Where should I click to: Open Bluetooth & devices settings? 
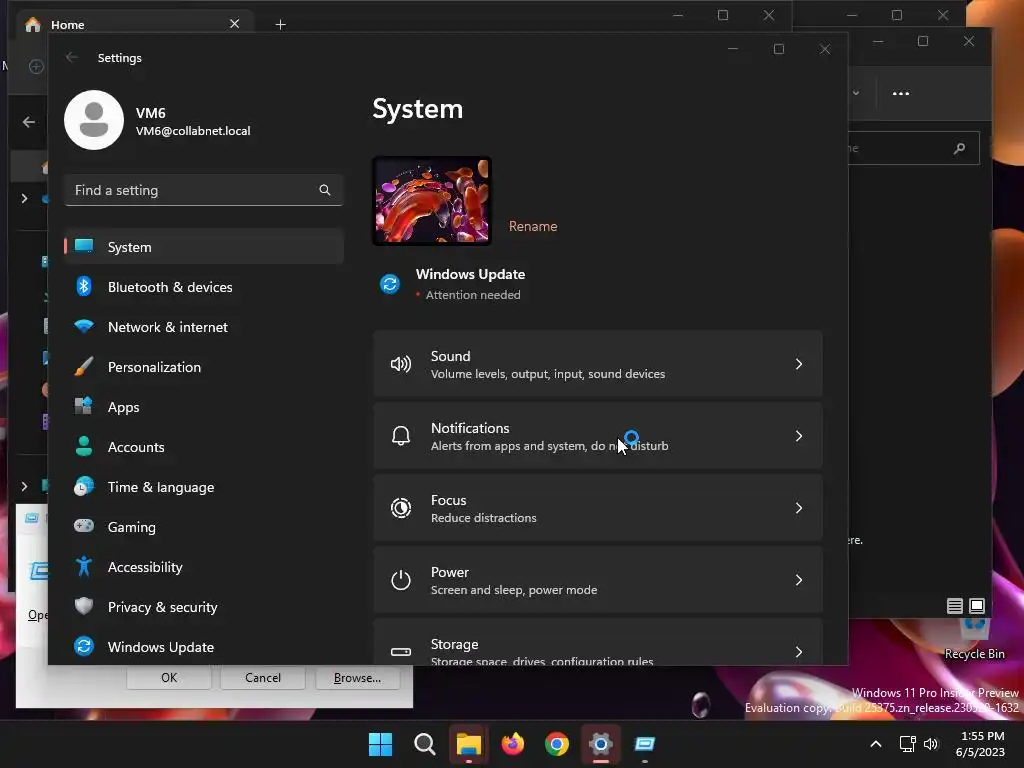click(204, 287)
